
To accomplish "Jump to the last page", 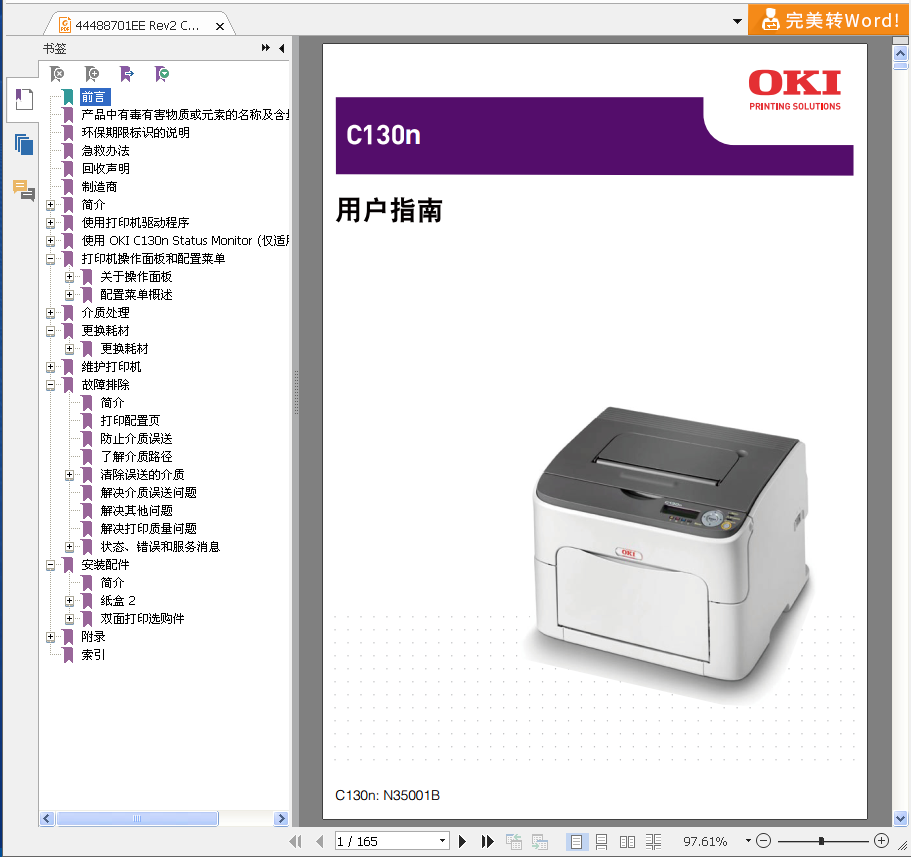I will coord(487,841).
